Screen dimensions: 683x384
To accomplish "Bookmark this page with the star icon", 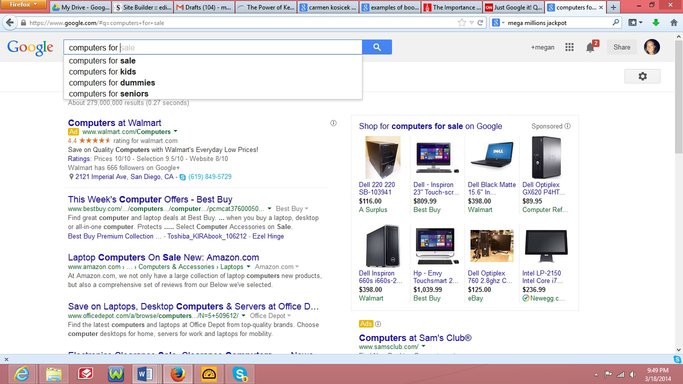I will click(462, 23).
